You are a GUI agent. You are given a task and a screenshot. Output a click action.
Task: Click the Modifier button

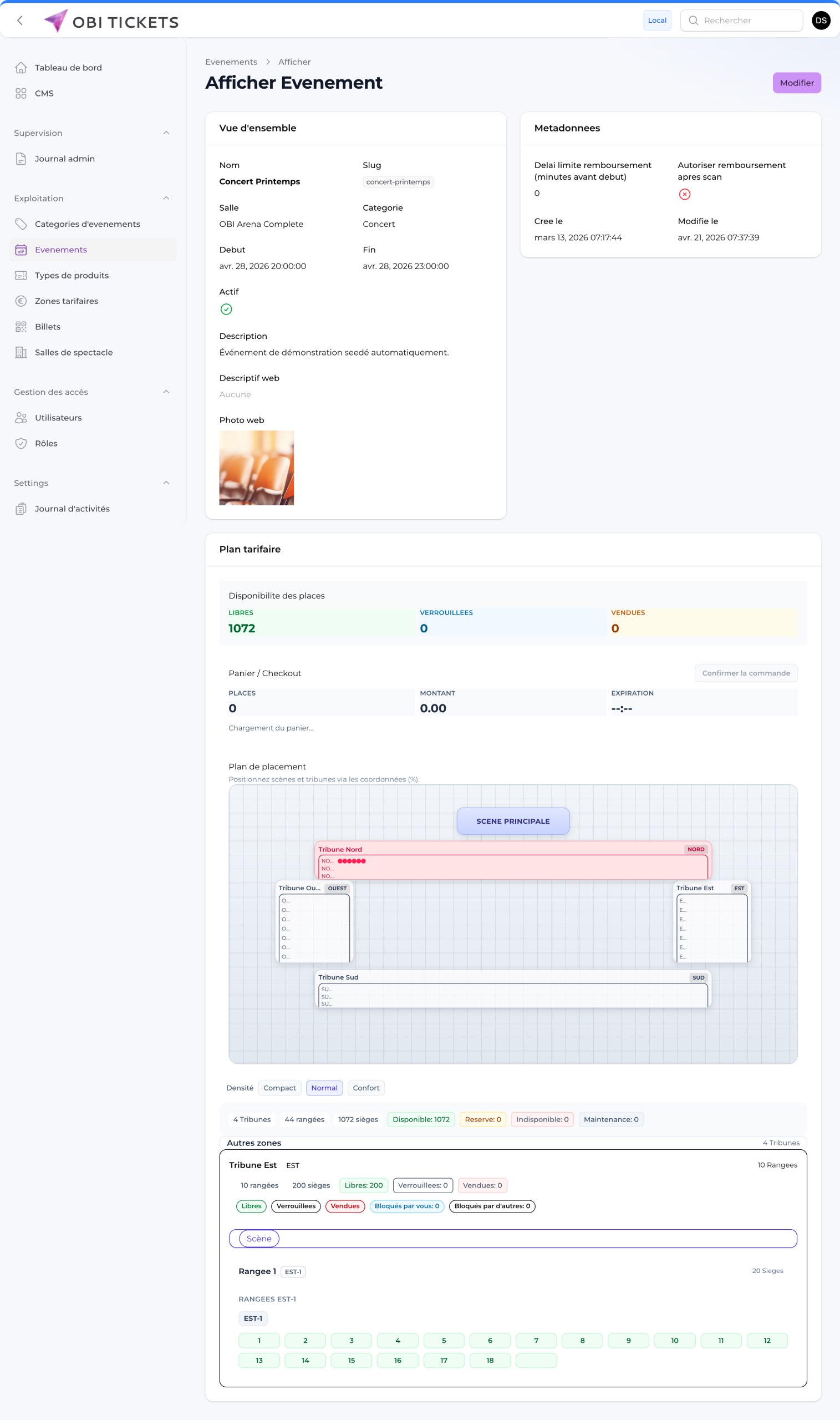point(796,83)
